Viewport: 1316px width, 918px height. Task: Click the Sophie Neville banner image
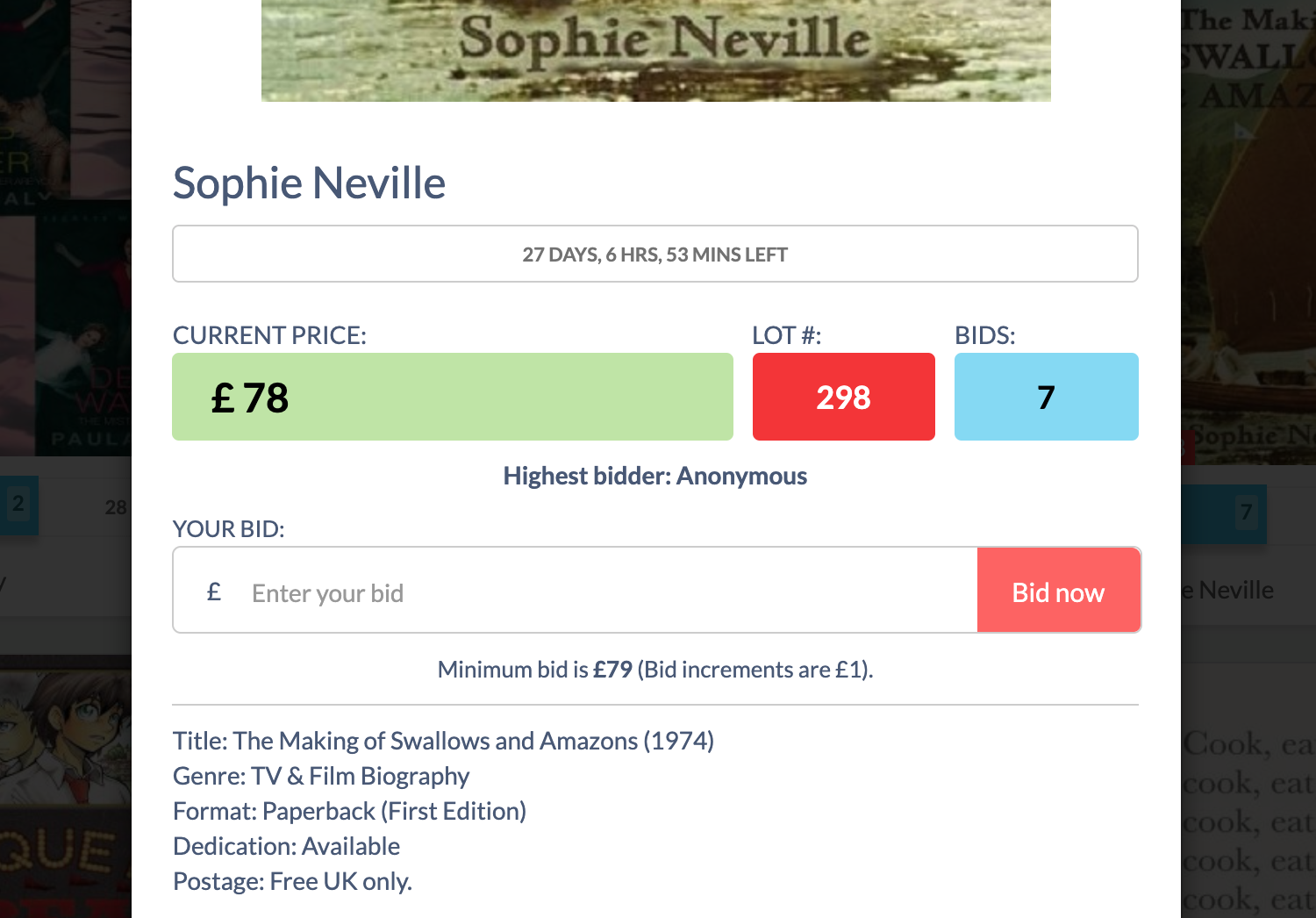[x=655, y=50]
